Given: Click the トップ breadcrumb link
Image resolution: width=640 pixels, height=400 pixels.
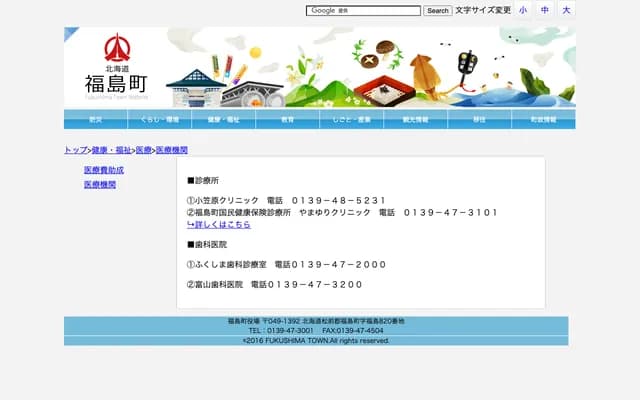Looking at the screenshot, I should click(x=75, y=150).
